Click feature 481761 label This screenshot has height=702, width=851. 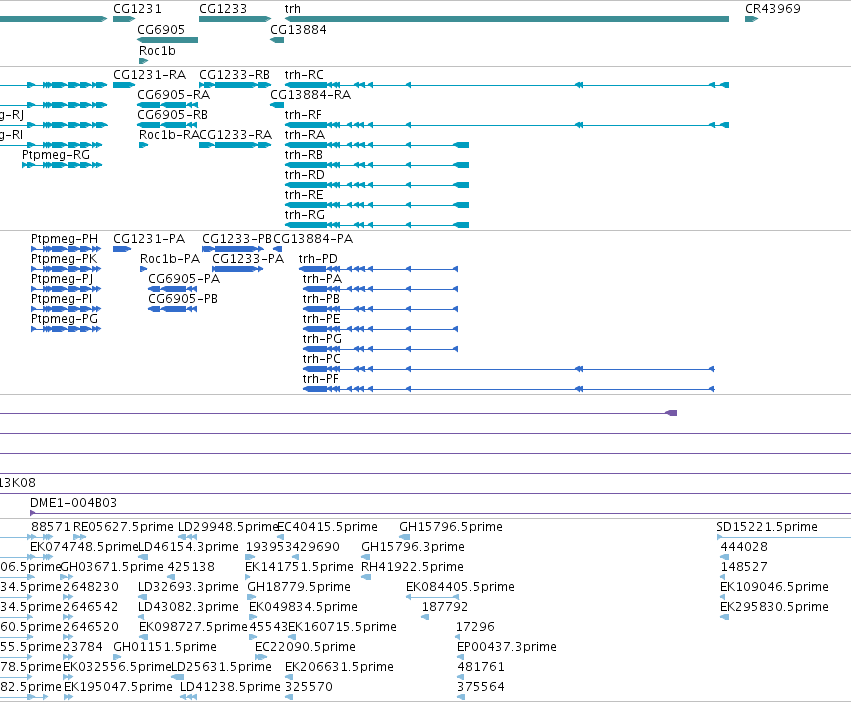[481, 667]
